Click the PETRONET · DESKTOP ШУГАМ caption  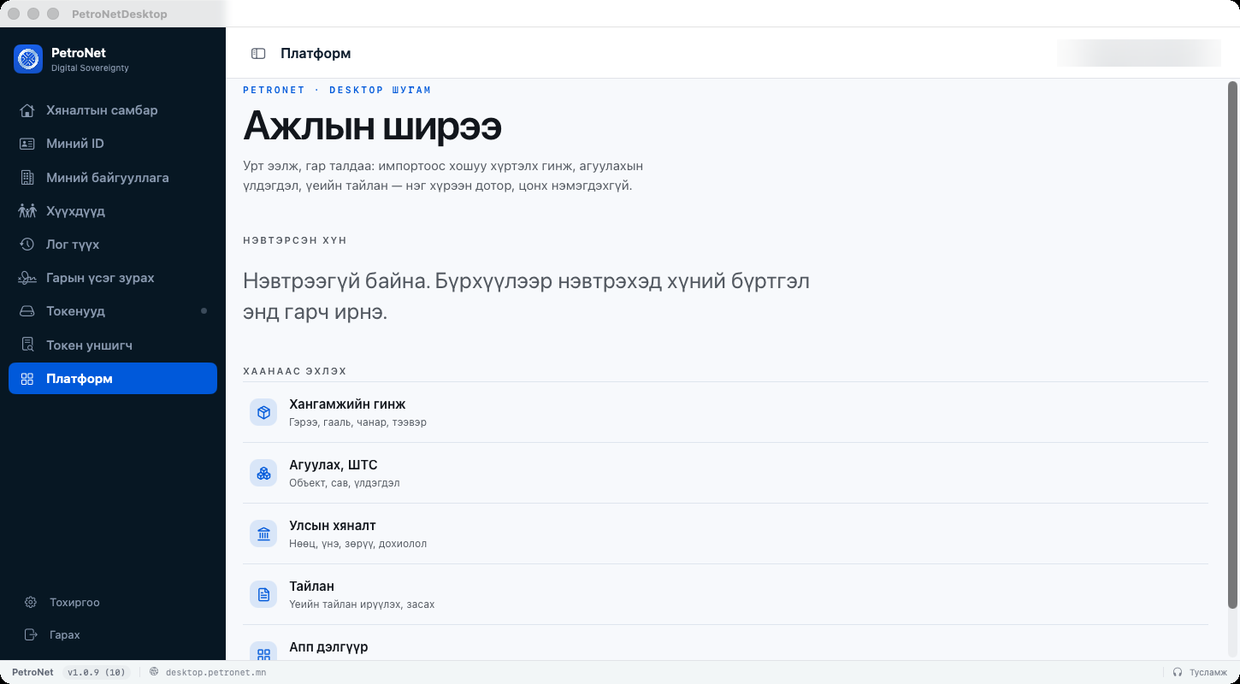point(337,90)
